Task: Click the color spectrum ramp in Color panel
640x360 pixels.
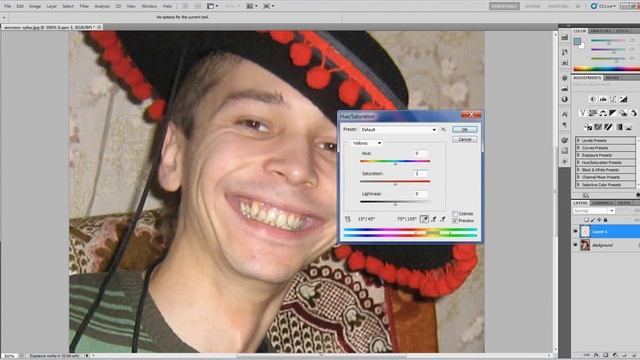Action: pos(606,69)
